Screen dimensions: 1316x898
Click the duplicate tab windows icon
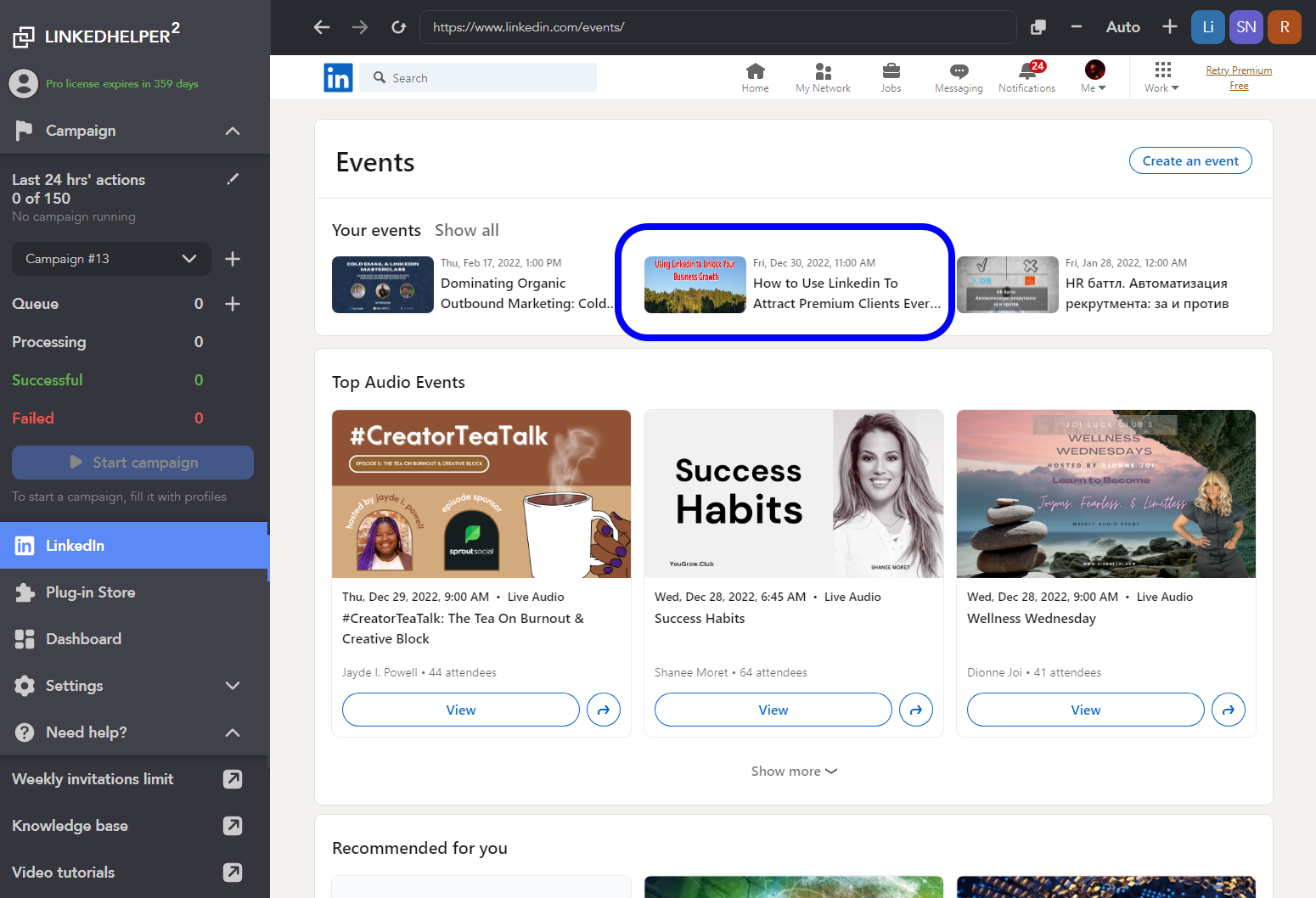click(x=1038, y=27)
